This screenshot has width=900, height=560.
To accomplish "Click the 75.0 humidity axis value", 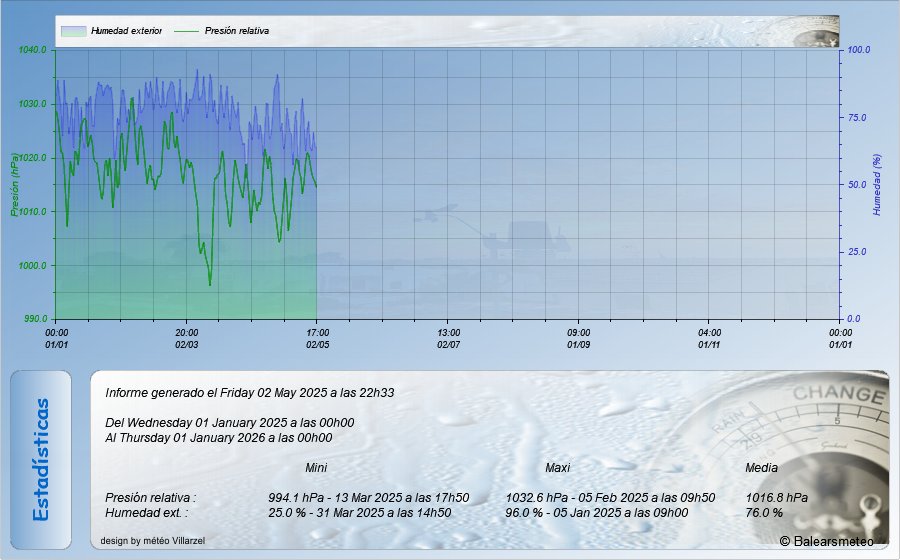I will tap(857, 118).
